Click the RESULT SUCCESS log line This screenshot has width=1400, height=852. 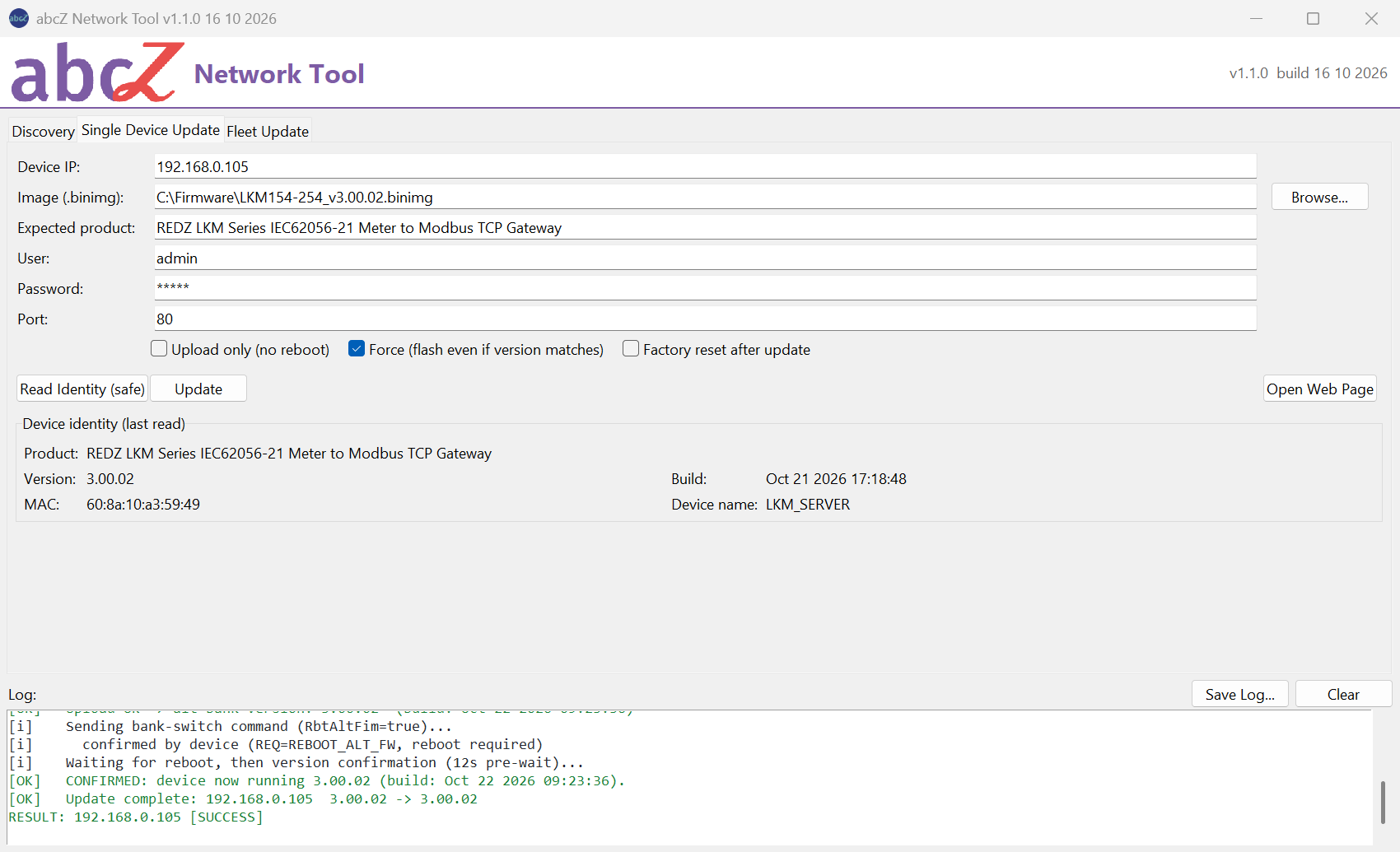pos(136,817)
